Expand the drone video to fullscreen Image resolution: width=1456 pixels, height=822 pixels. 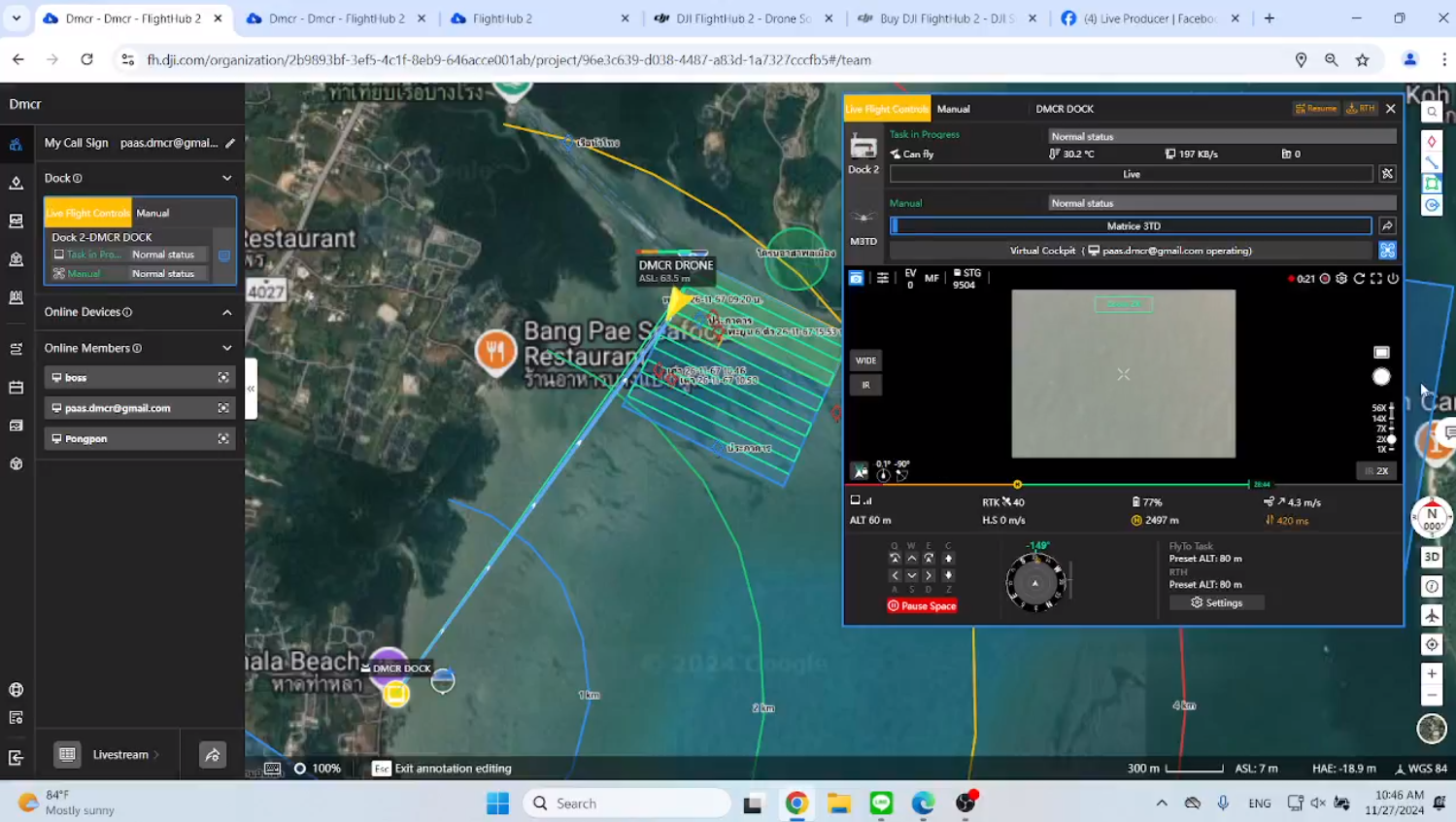(x=1376, y=278)
